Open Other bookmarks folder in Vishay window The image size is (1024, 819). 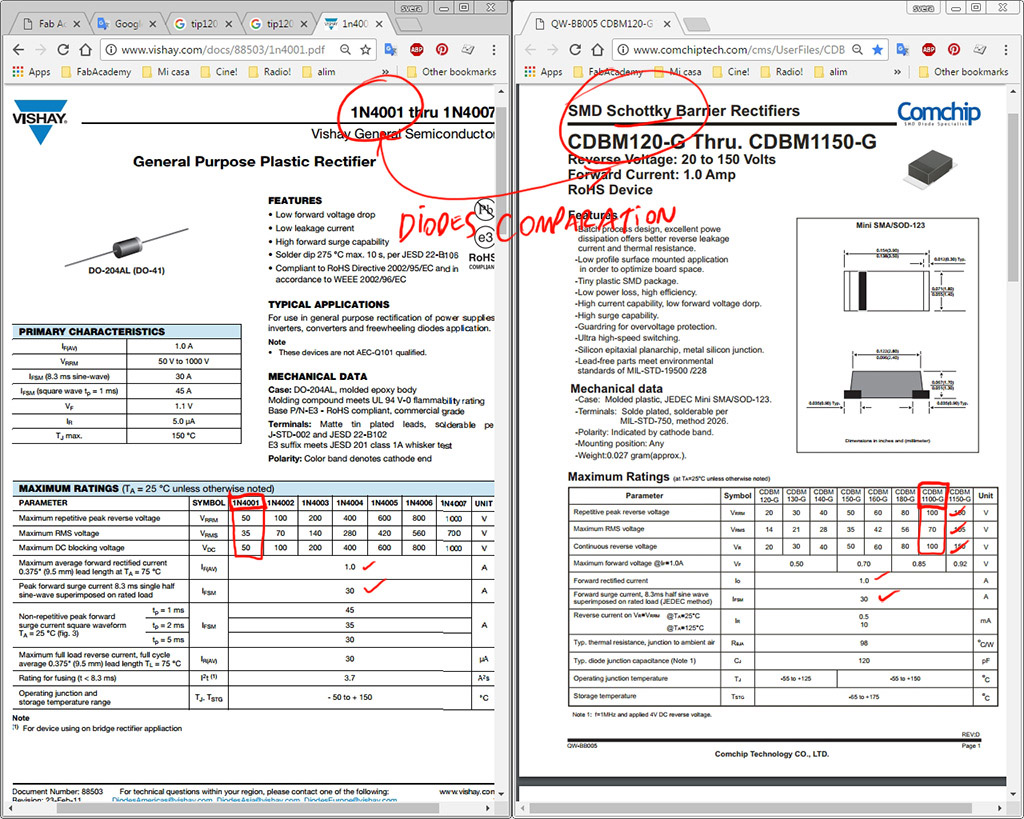[x=451, y=72]
